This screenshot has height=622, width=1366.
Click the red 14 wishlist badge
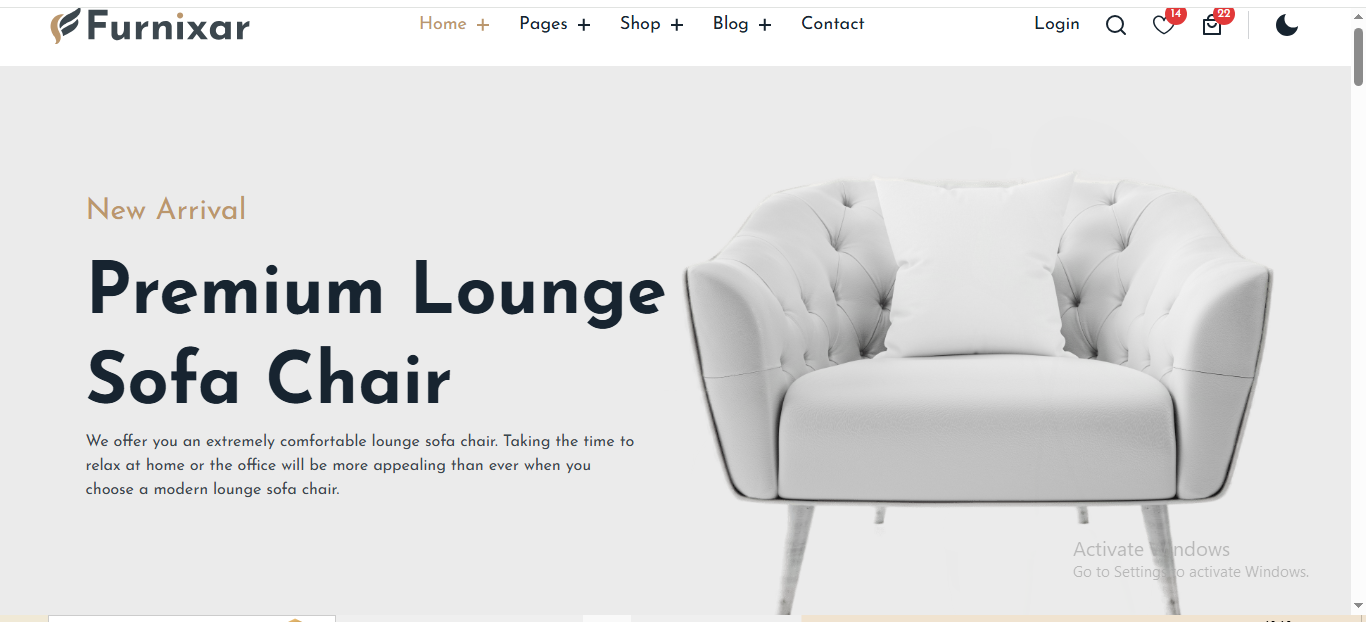(x=1176, y=15)
